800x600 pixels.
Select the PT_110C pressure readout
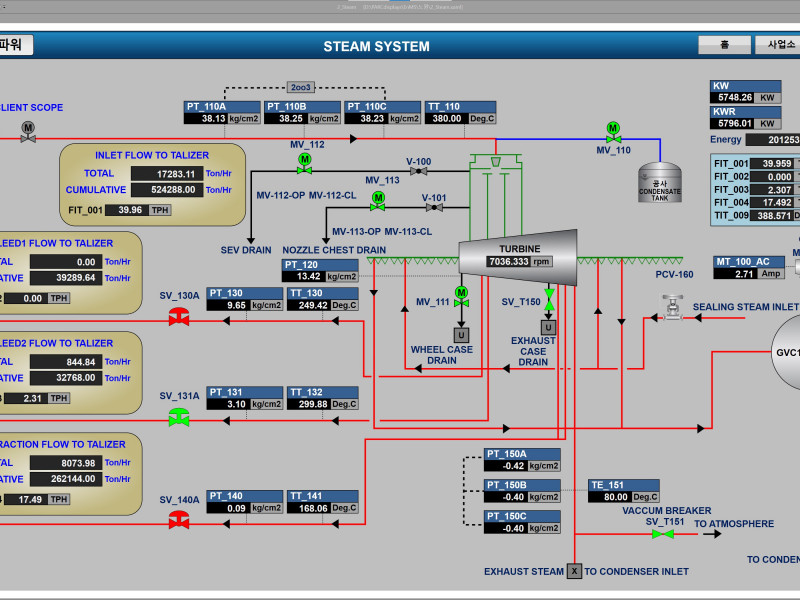coord(382,113)
